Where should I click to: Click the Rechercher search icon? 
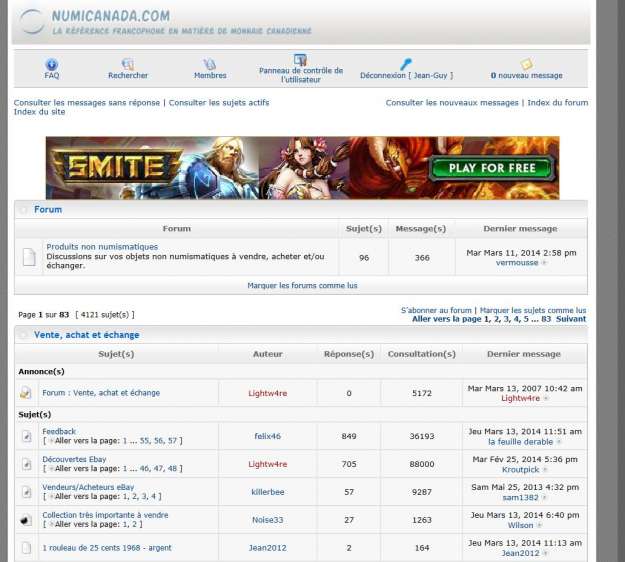tap(128, 64)
